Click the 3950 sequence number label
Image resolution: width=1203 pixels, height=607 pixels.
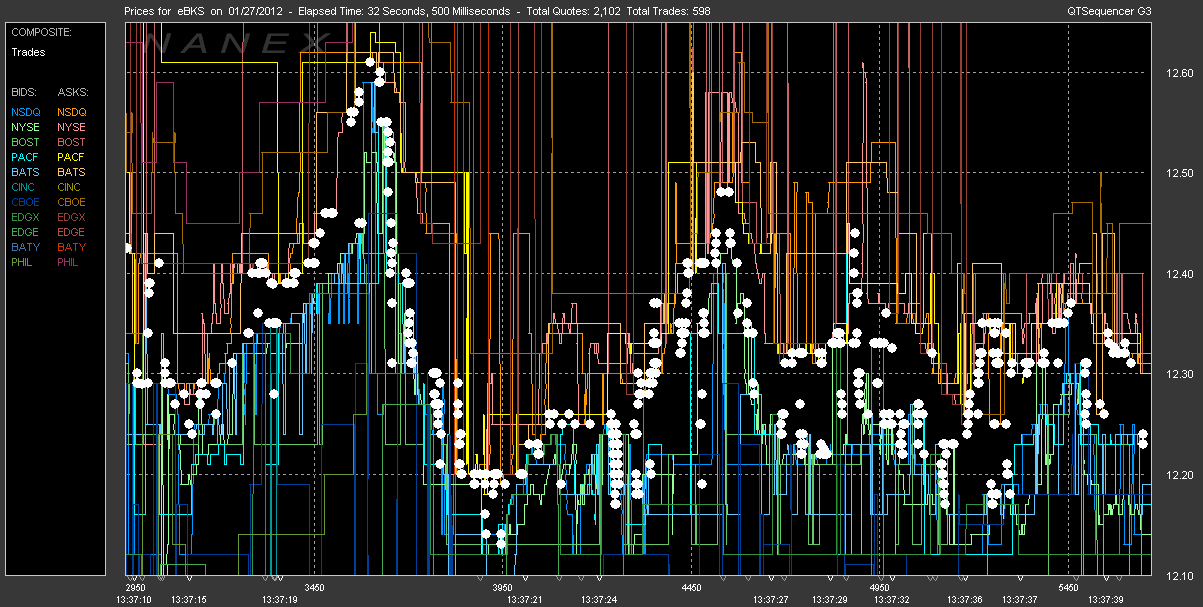[502, 587]
